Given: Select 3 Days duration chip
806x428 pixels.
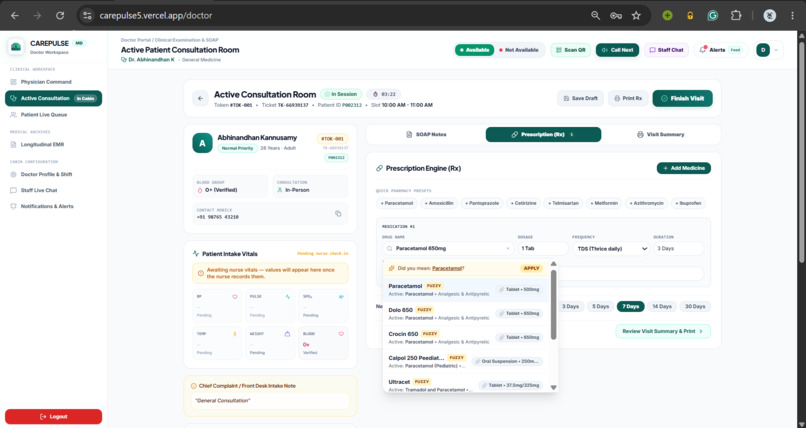Looking at the screenshot, I should (571, 306).
